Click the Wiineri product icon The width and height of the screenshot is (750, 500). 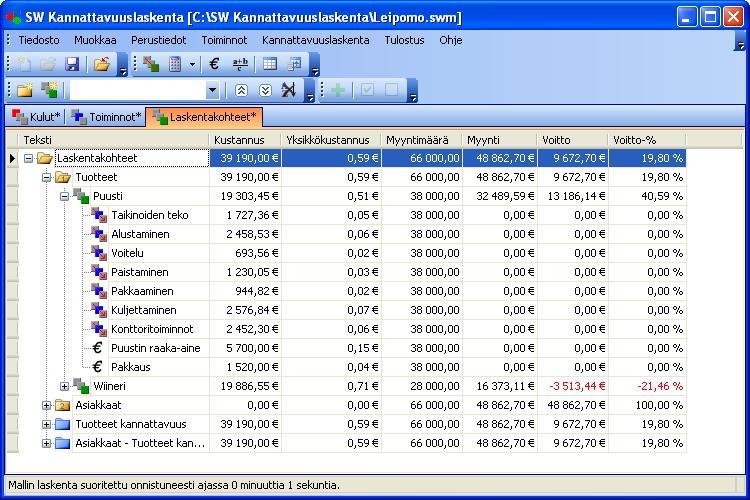tap(81, 386)
